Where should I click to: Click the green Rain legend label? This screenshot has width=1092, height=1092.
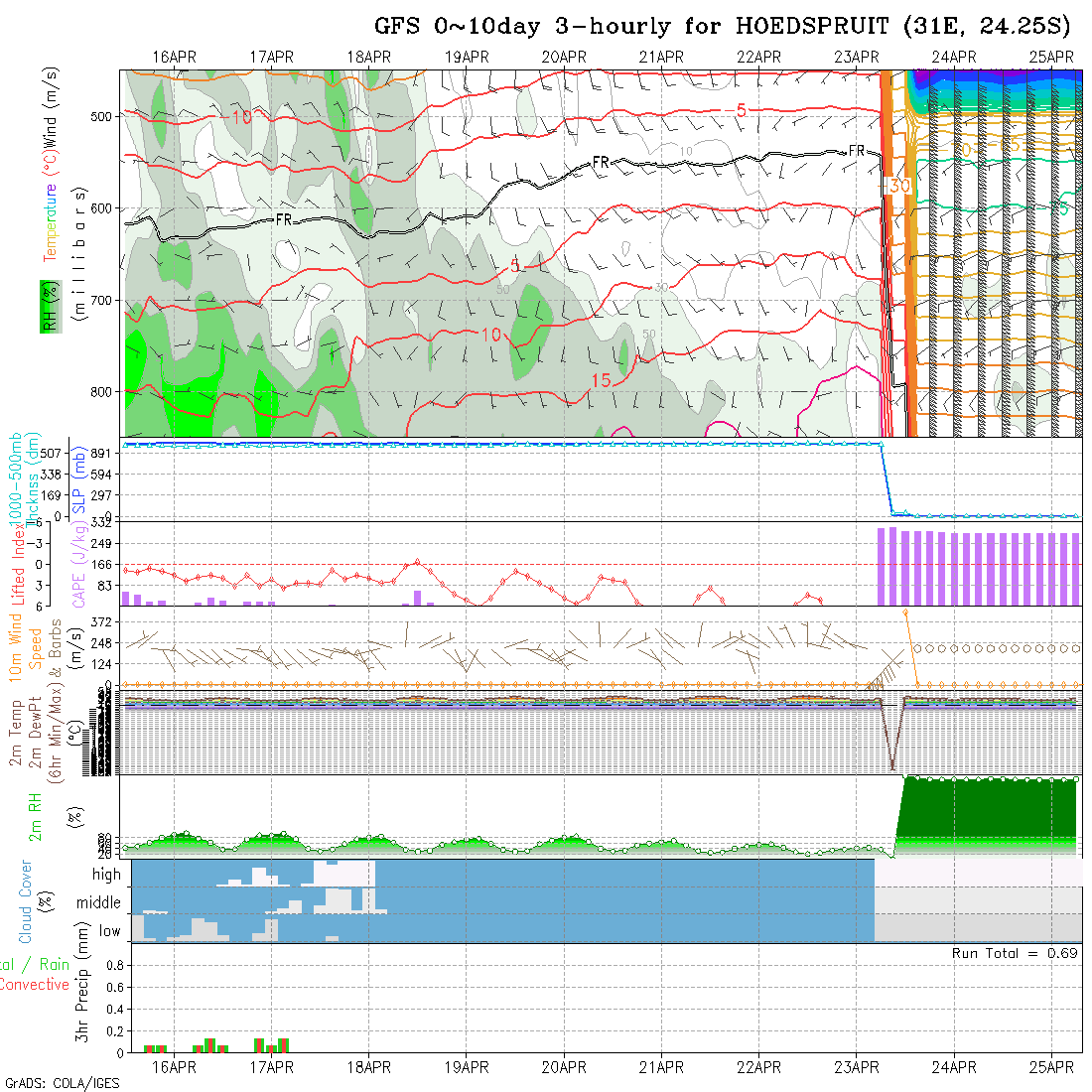pyautogui.click(x=55, y=965)
